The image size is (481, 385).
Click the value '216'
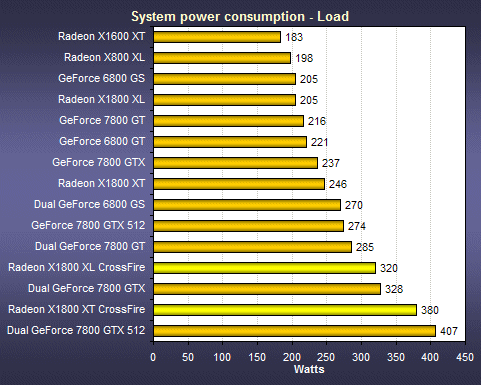click(x=317, y=121)
